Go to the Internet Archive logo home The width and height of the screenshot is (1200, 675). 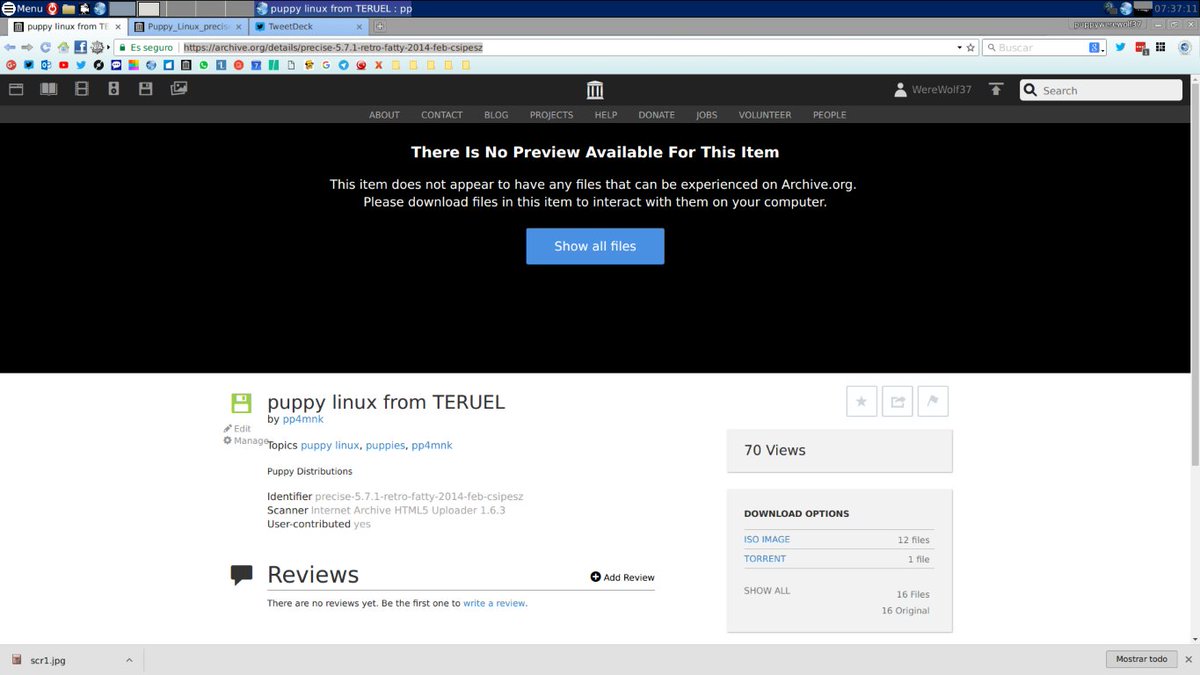click(x=595, y=90)
